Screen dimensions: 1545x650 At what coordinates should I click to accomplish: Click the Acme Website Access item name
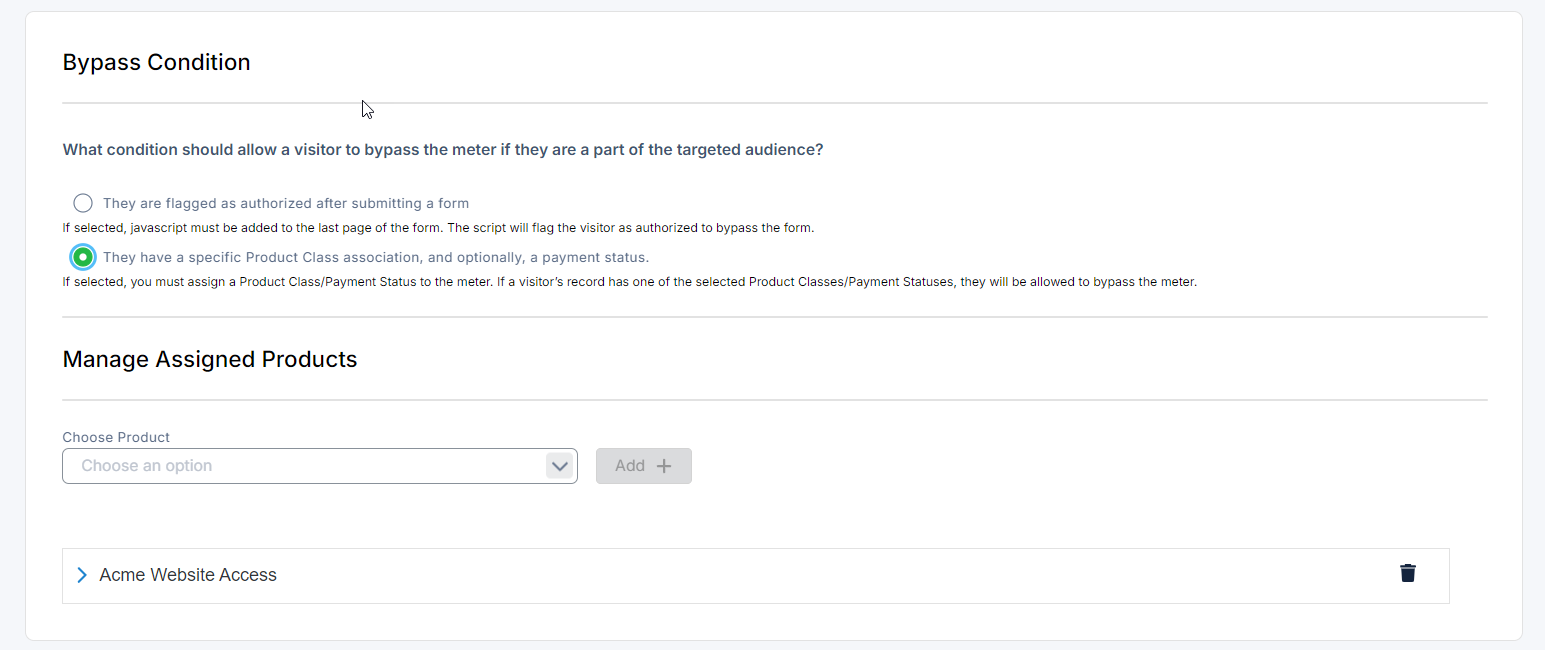[188, 575]
